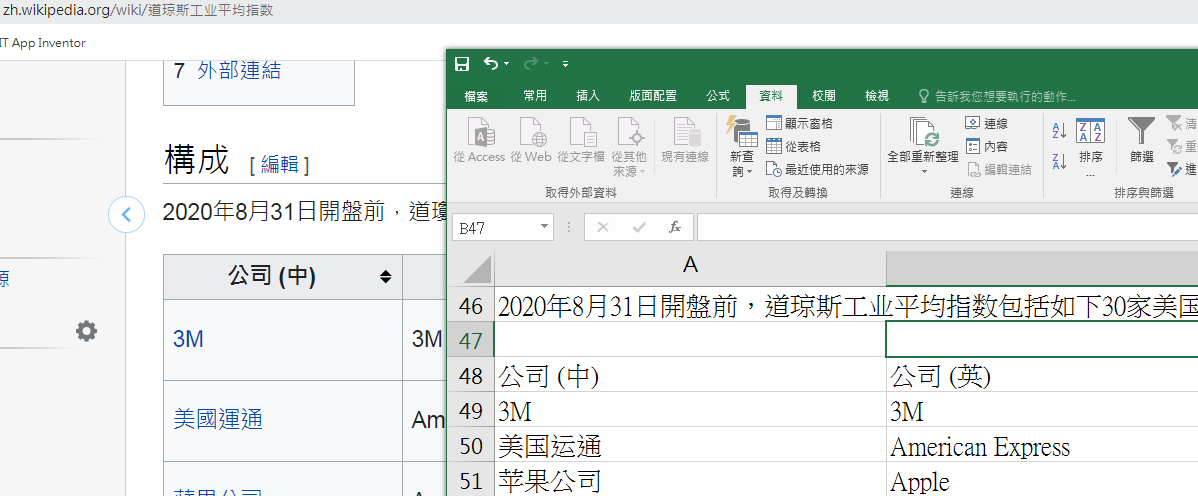This screenshot has width=1198, height=496.
Task: Click 從表格 button
Action: (793, 147)
